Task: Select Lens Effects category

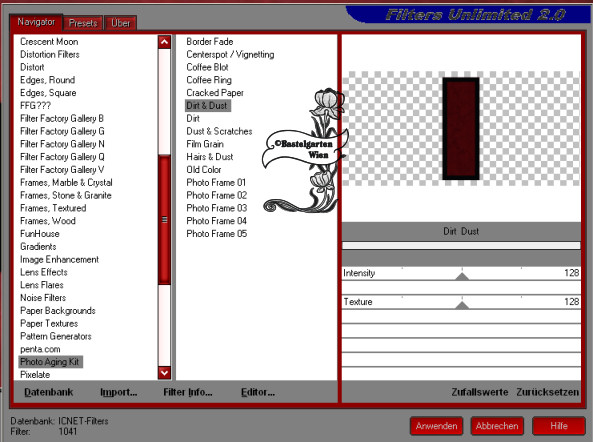Action: point(43,272)
